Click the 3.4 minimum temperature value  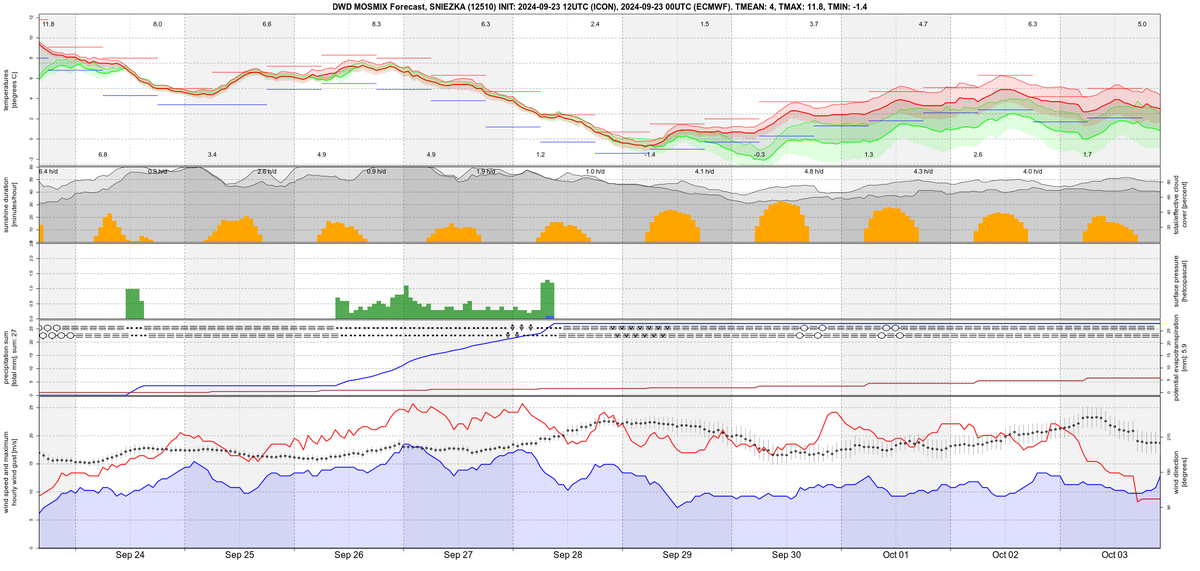(x=212, y=155)
